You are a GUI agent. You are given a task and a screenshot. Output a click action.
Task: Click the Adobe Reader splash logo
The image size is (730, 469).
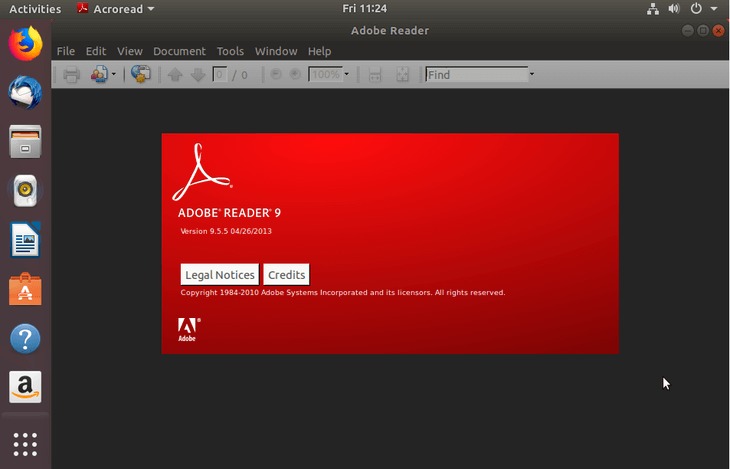pos(202,172)
